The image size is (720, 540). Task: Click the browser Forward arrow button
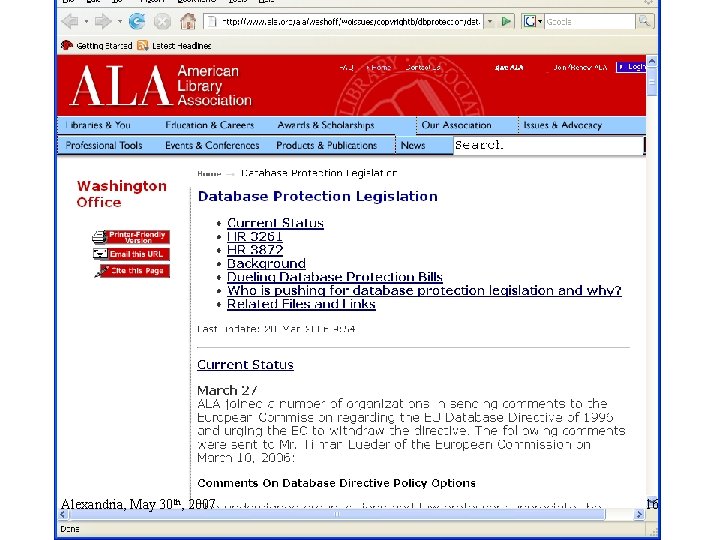[x=102, y=21]
